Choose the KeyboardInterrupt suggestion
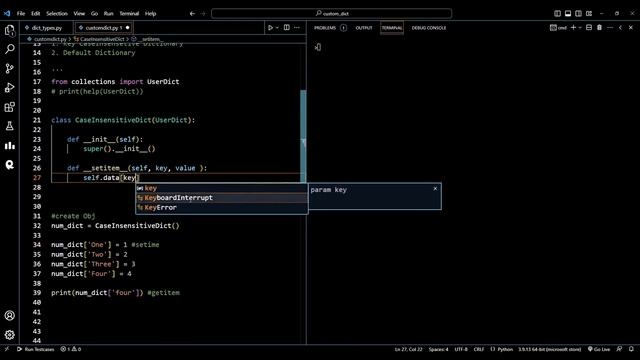This screenshot has width=640, height=360. tap(222, 198)
